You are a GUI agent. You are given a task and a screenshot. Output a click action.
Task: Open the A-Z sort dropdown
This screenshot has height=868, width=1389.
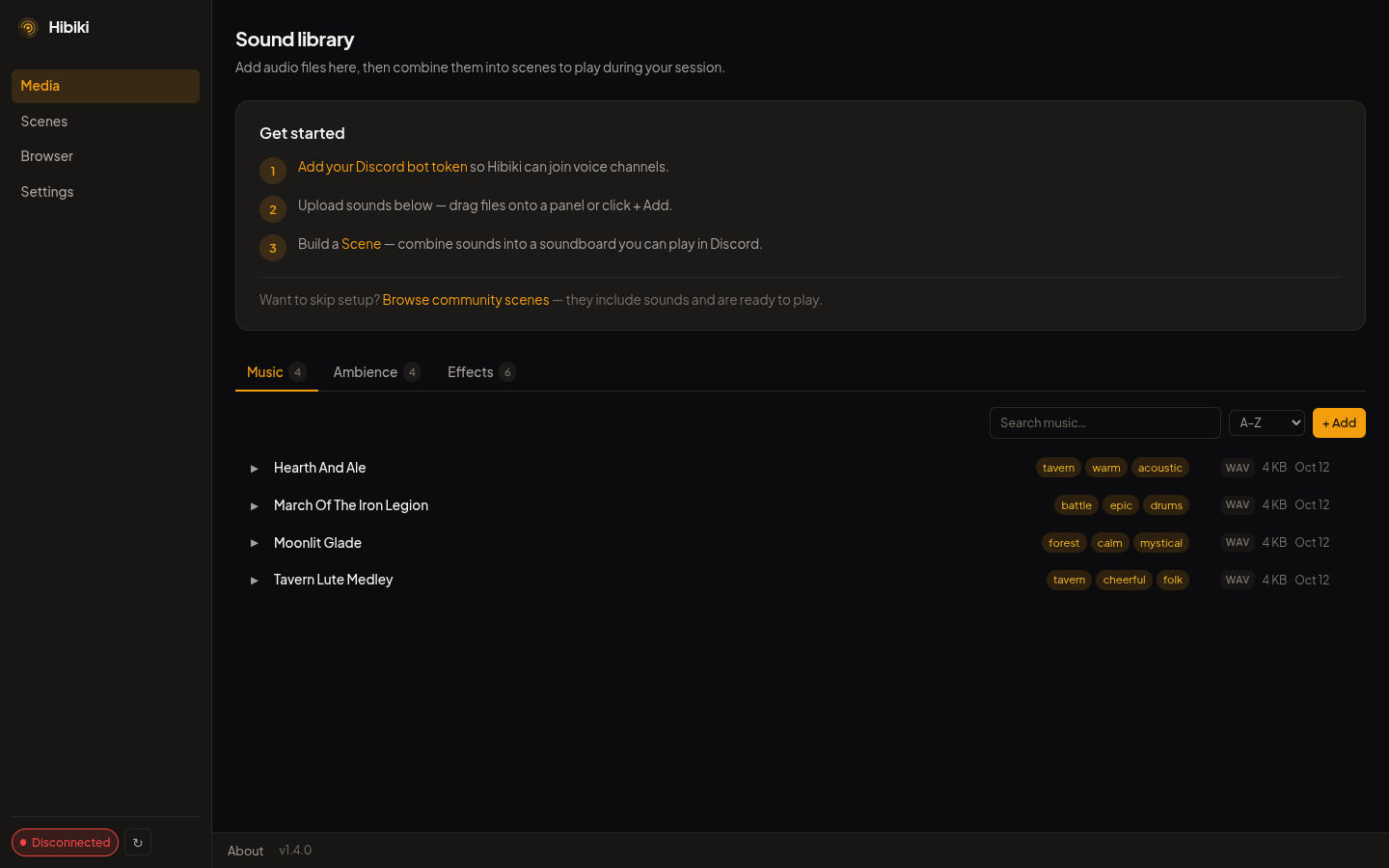pyautogui.click(x=1266, y=423)
